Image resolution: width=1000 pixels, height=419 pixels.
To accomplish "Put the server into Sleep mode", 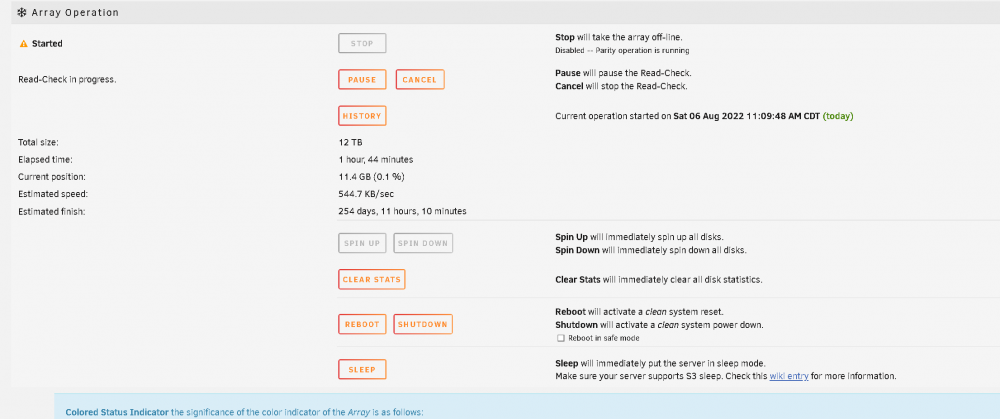I will [x=362, y=369].
